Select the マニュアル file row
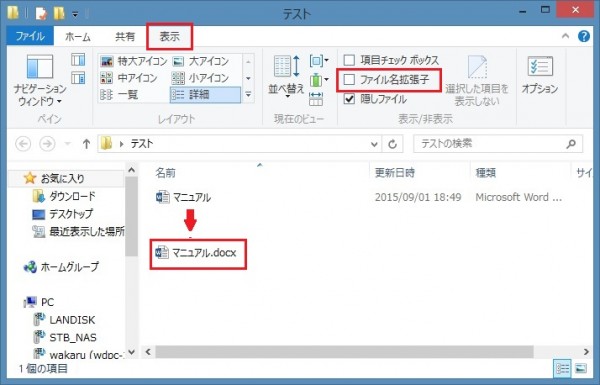Viewport: 600px width, 385px height. pyautogui.click(x=359, y=197)
